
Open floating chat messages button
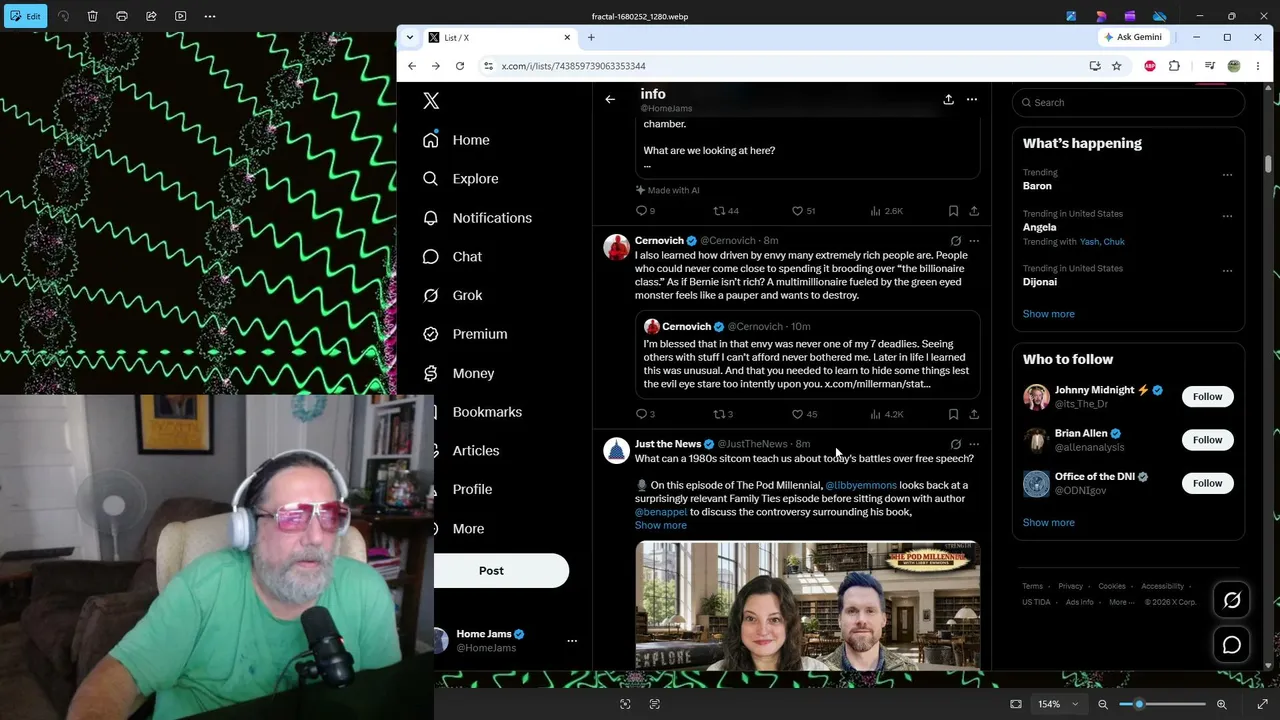pos(1232,646)
